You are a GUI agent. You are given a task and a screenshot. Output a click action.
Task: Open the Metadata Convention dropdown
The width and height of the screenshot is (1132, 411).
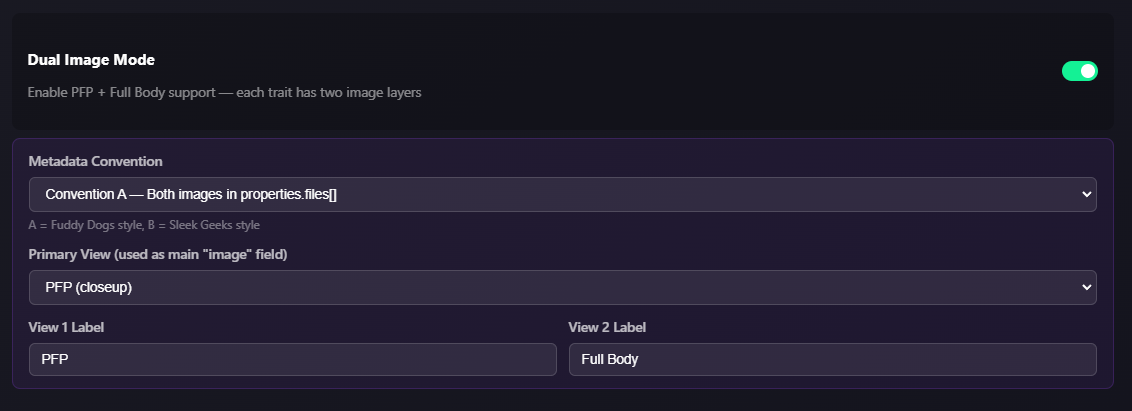pos(562,194)
